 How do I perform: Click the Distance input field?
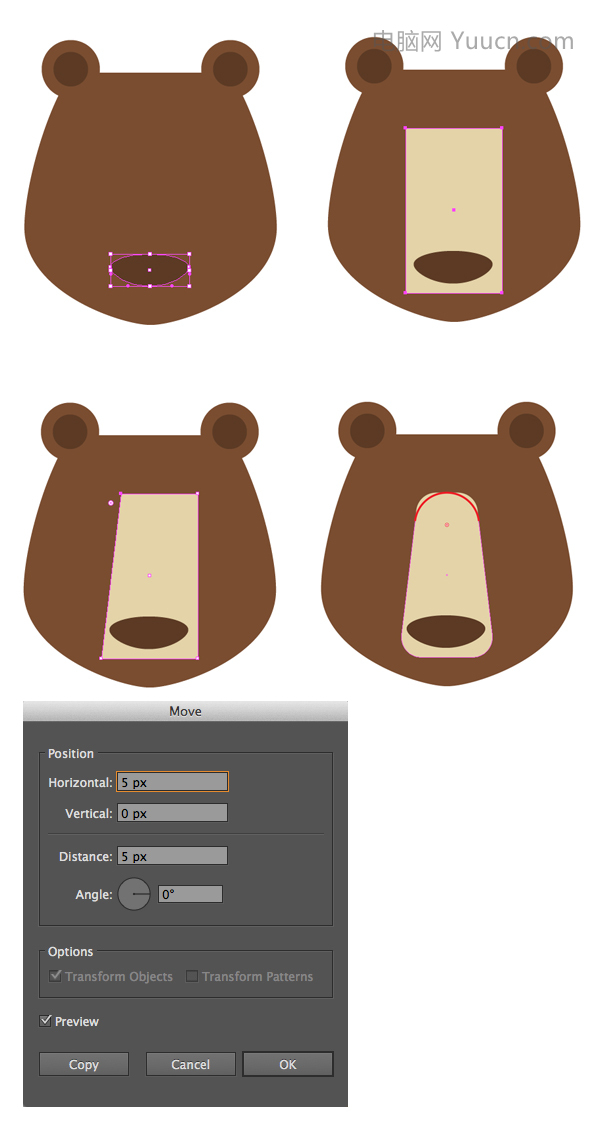(173, 856)
